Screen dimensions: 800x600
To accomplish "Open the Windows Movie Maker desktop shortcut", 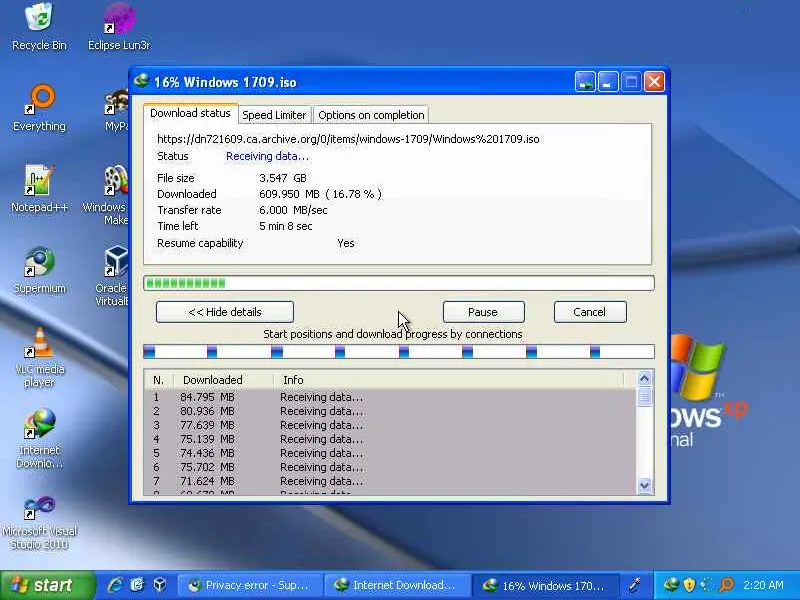I will [106, 195].
